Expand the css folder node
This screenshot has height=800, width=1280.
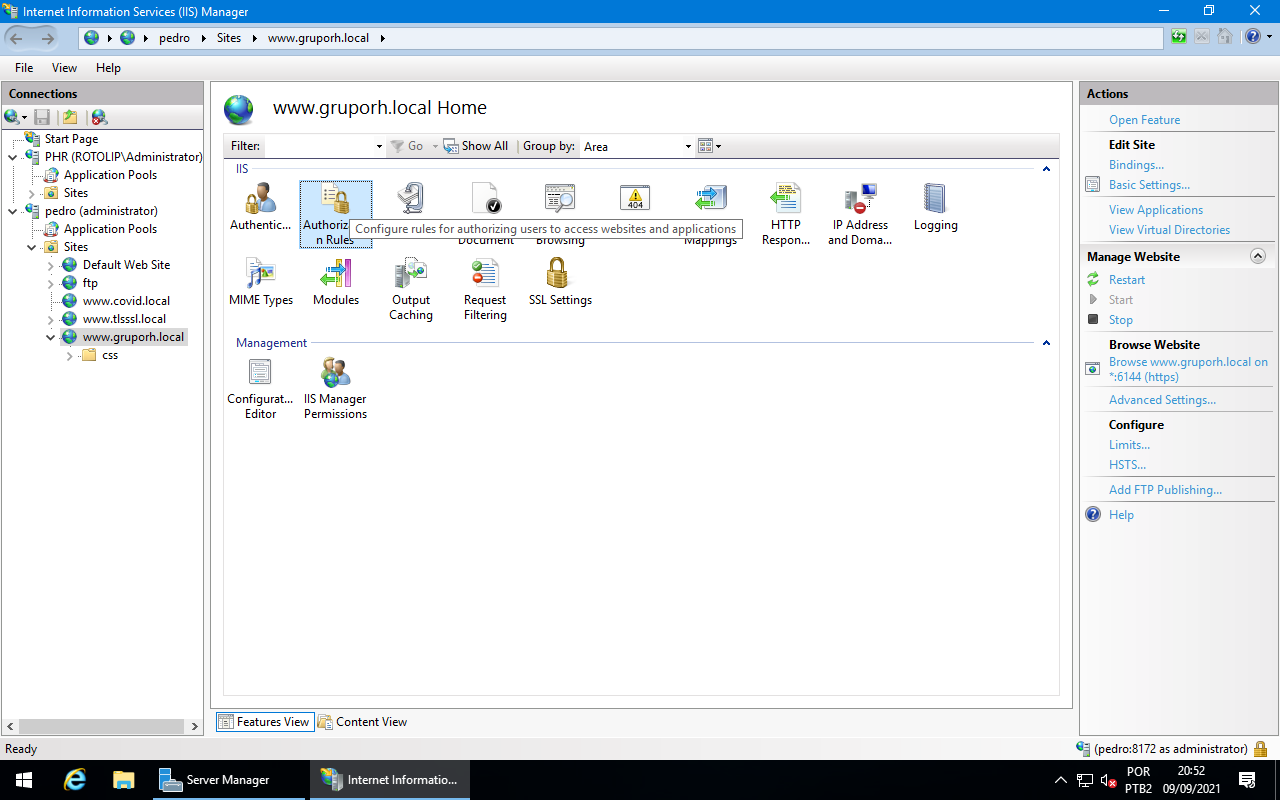pyautogui.click(x=70, y=356)
